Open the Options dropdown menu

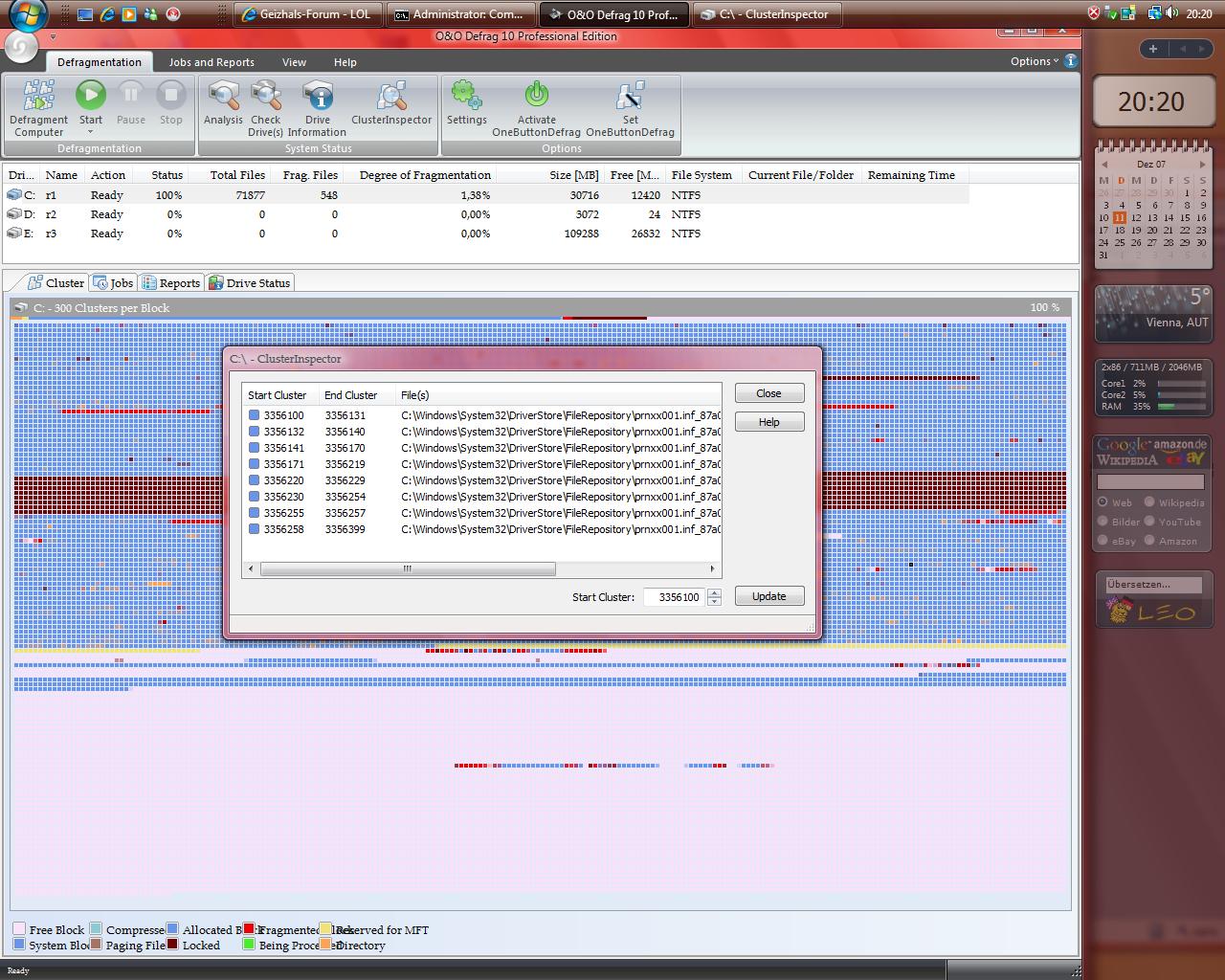coord(1034,61)
